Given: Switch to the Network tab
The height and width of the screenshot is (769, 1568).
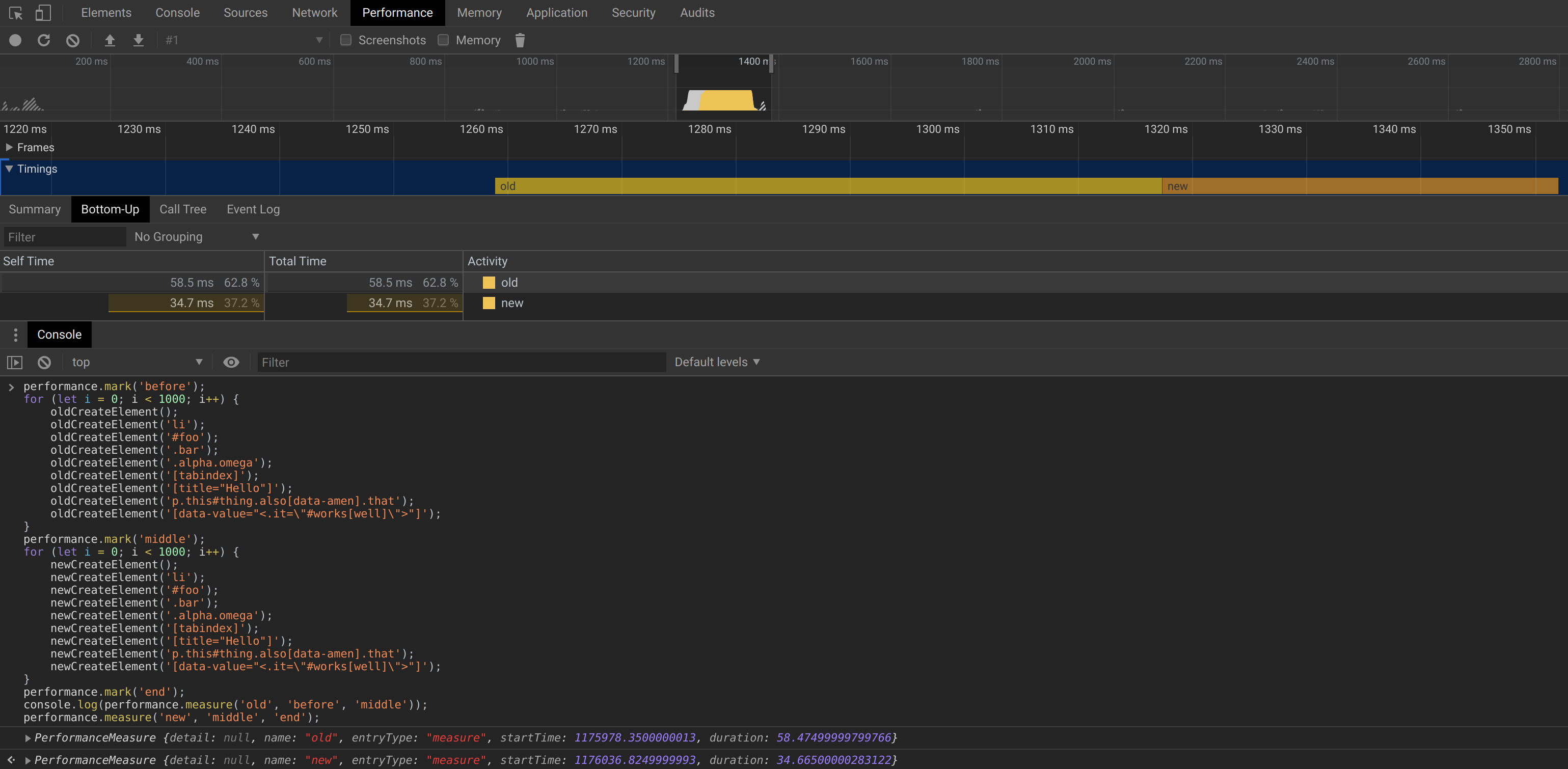Looking at the screenshot, I should coord(314,13).
